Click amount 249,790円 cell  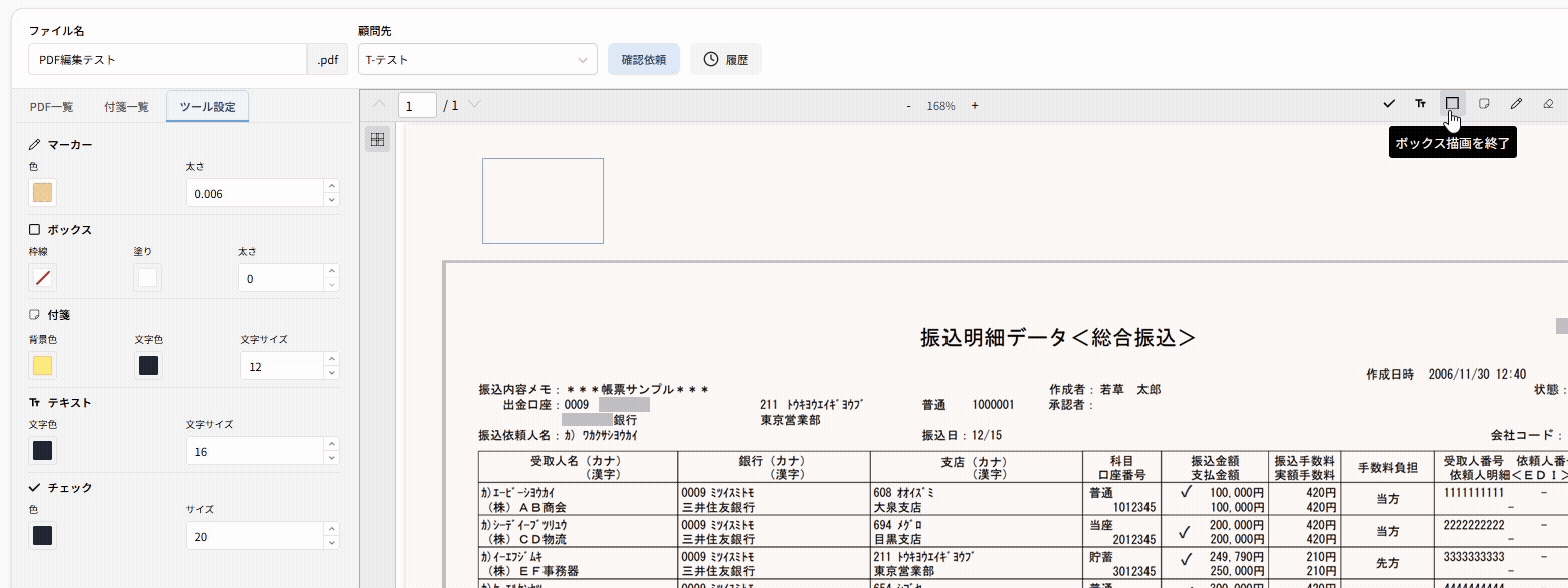coord(1236,556)
